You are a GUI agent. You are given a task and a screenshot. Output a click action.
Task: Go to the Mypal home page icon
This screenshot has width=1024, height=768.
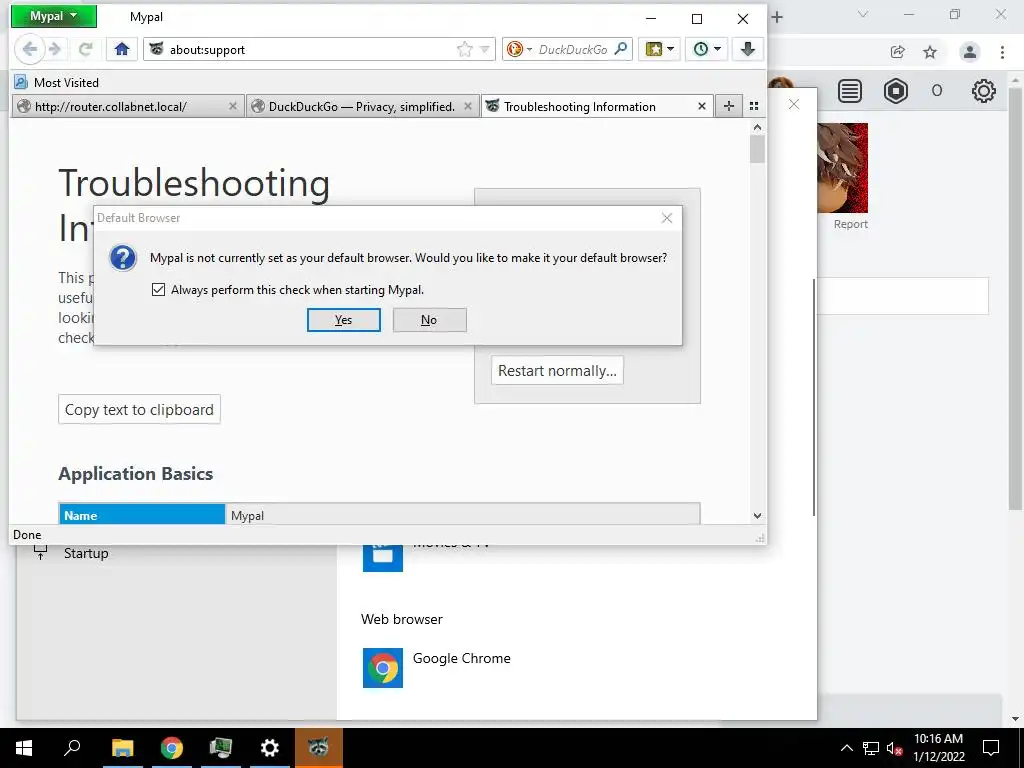122,49
